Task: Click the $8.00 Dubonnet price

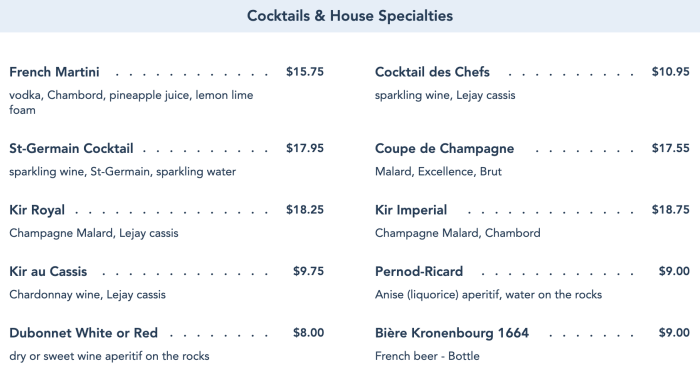Action: tap(308, 333)
